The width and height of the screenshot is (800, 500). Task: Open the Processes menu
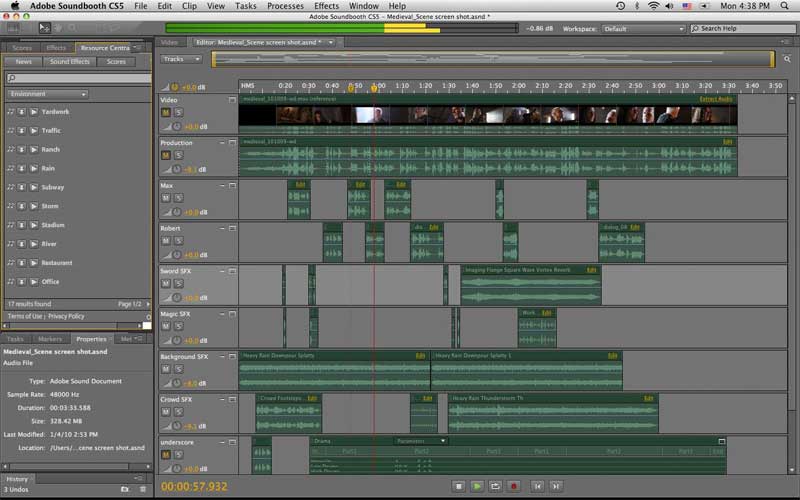(x=286, y=6)
